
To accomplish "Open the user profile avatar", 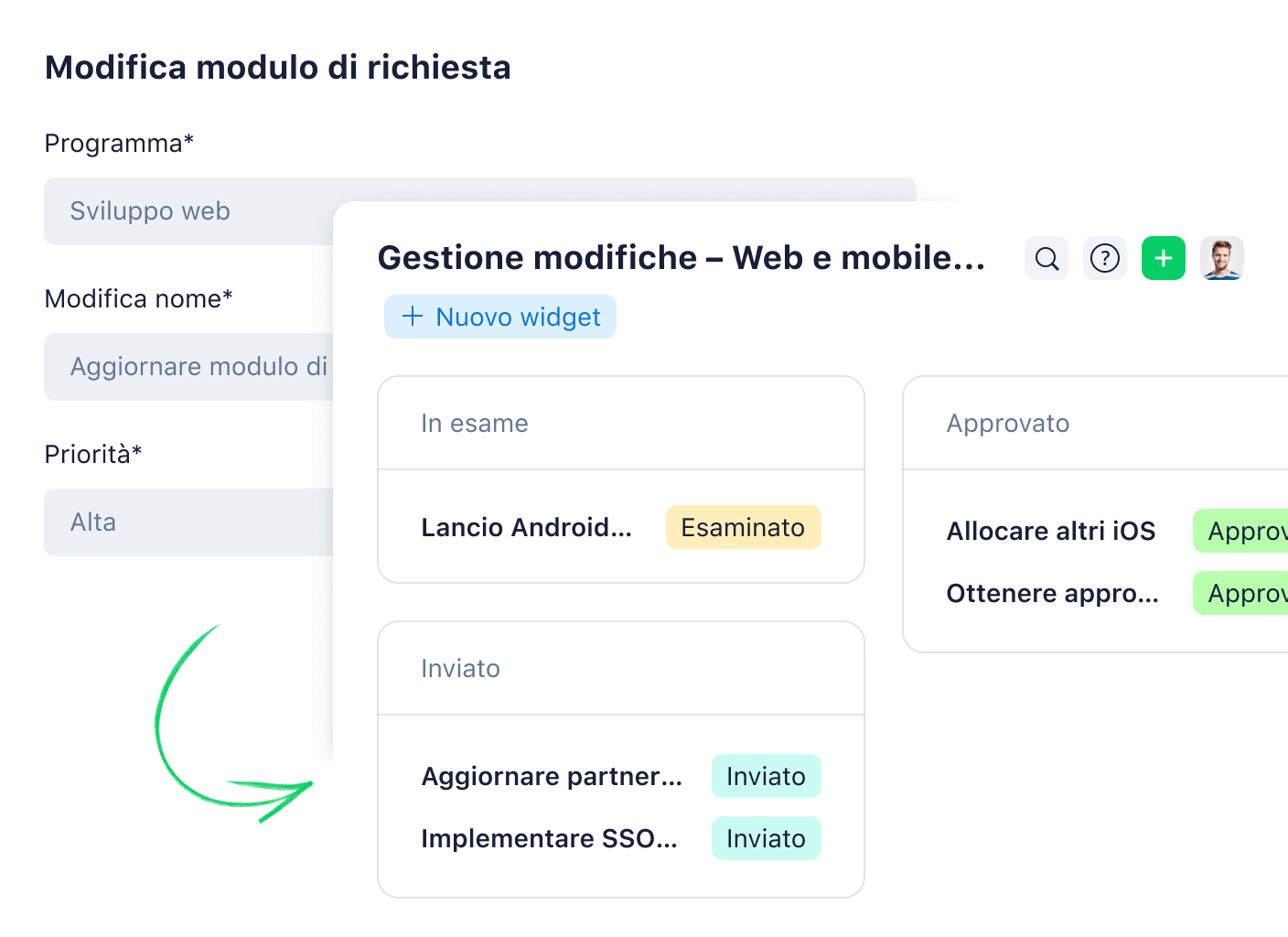I will 1221,259.
